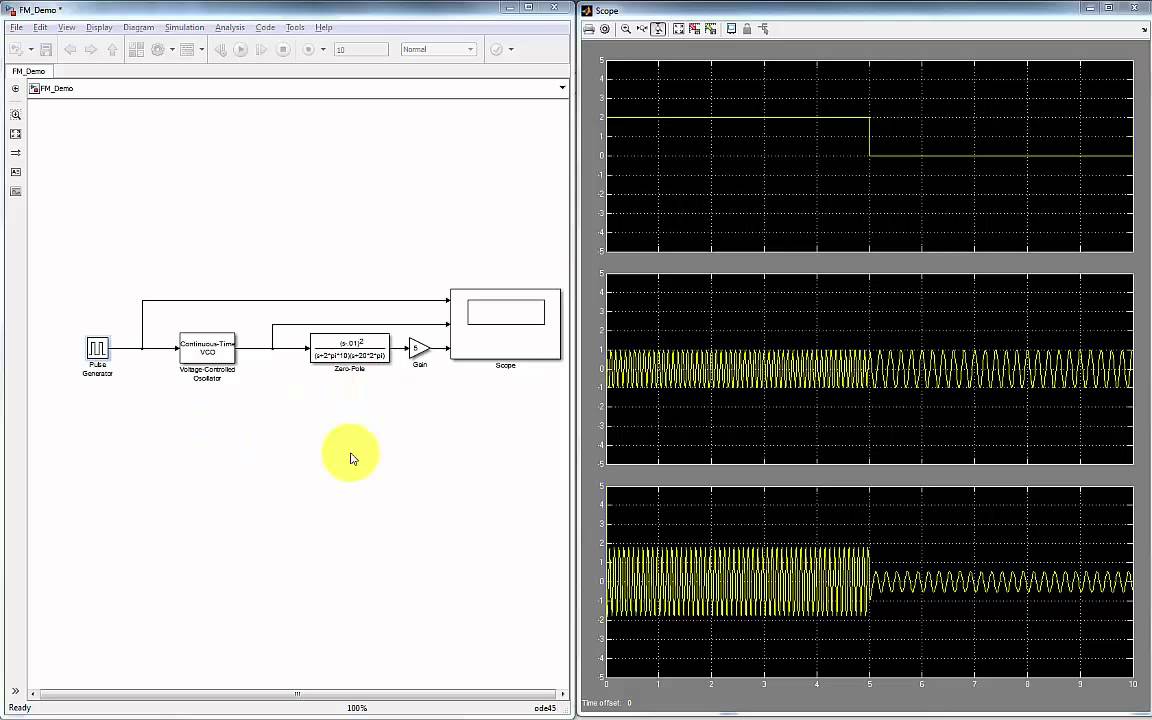Select the FM_Demo tab

point(29,71)
